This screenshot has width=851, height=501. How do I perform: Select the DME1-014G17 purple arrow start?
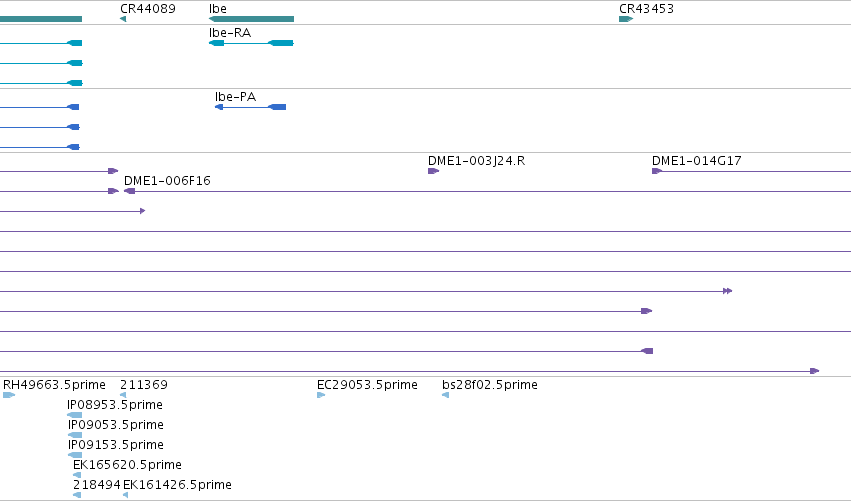[657, 171]
